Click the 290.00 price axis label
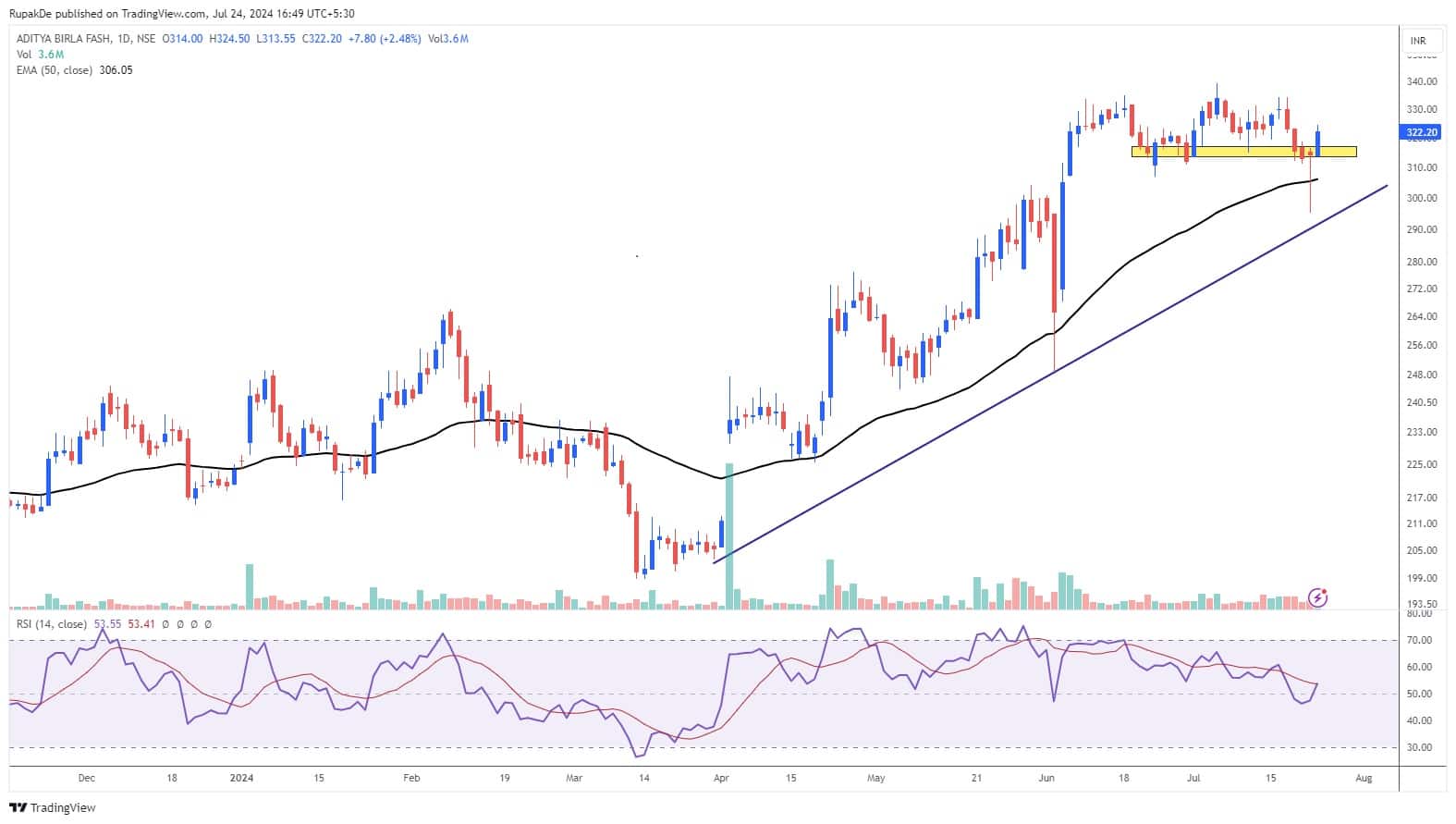Viewport: 1456px width, 824px height. click(x=1422, y=229)
